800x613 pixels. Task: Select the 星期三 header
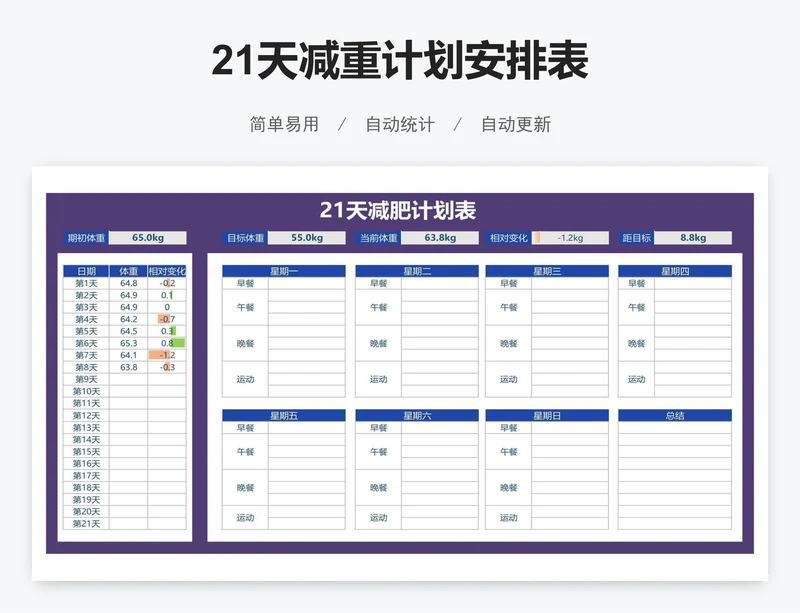(547, 271)
